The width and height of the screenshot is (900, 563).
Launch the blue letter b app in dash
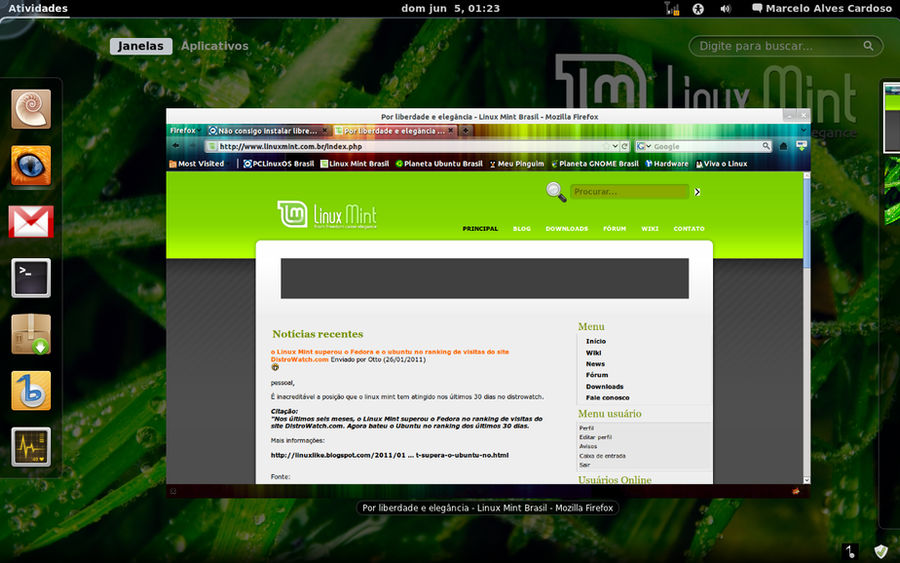[31, 390]
